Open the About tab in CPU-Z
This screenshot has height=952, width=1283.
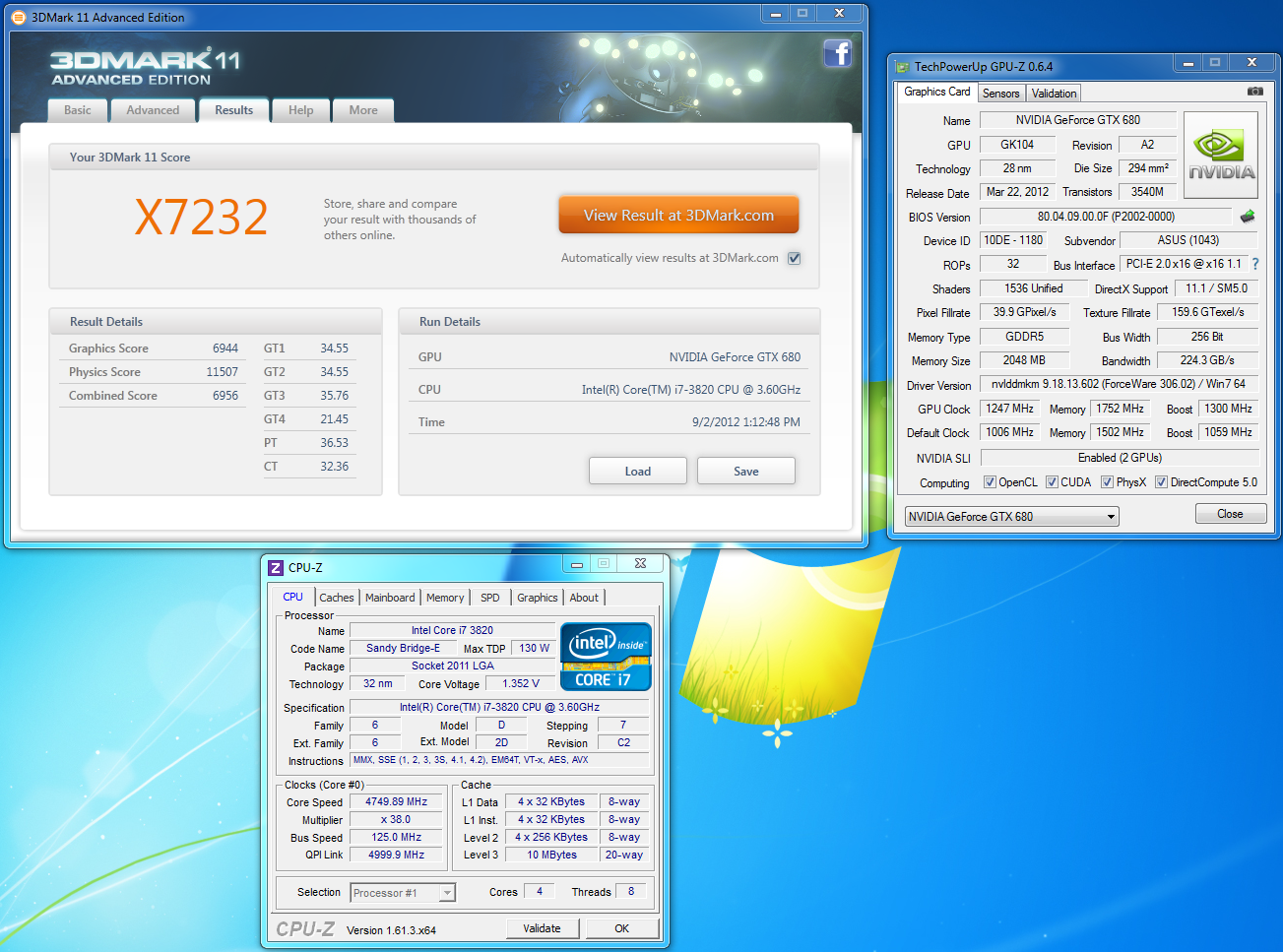pyautogui.click(x=584, y=598)
